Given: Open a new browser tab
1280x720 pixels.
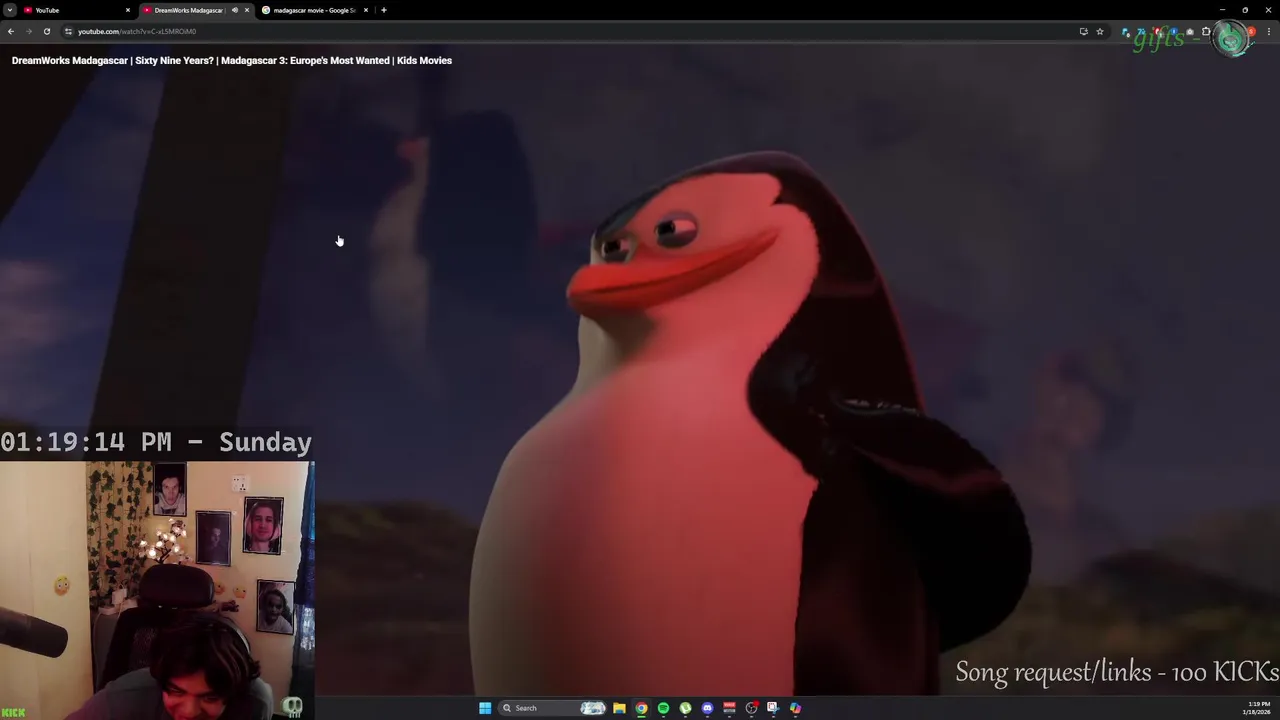Looking at the screenshot, I should (384, 10).
